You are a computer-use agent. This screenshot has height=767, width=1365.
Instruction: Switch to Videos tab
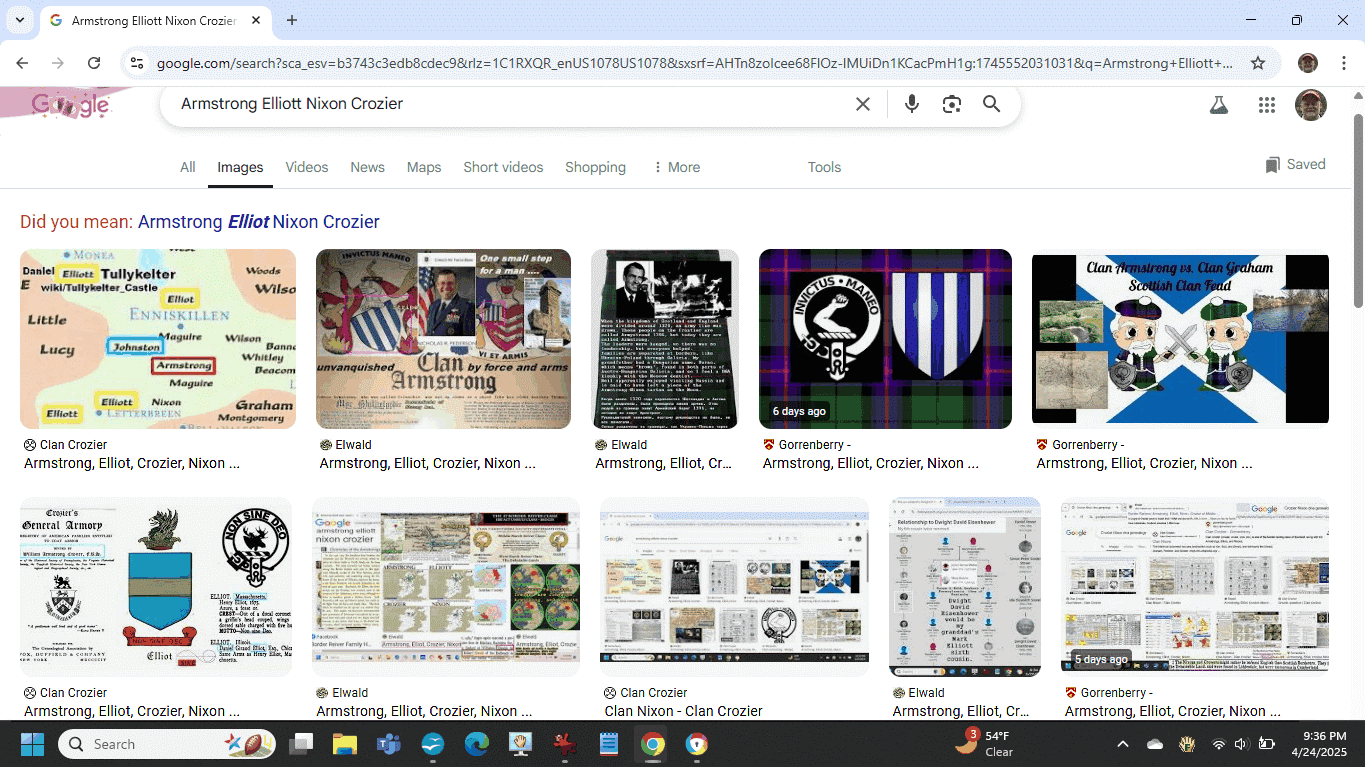[307, 167]
